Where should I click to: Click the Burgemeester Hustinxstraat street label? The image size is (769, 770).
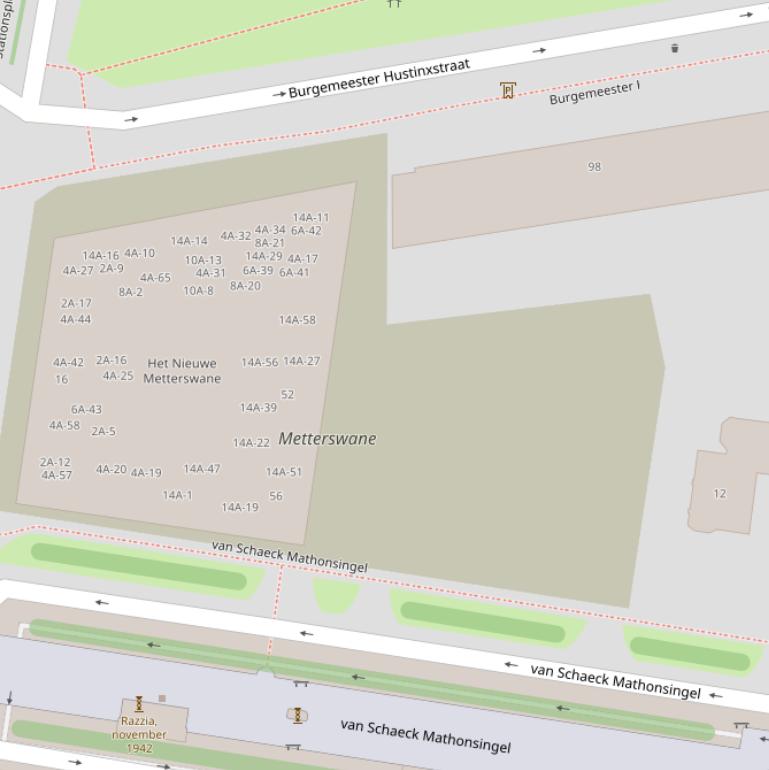(x=379, y=78)
